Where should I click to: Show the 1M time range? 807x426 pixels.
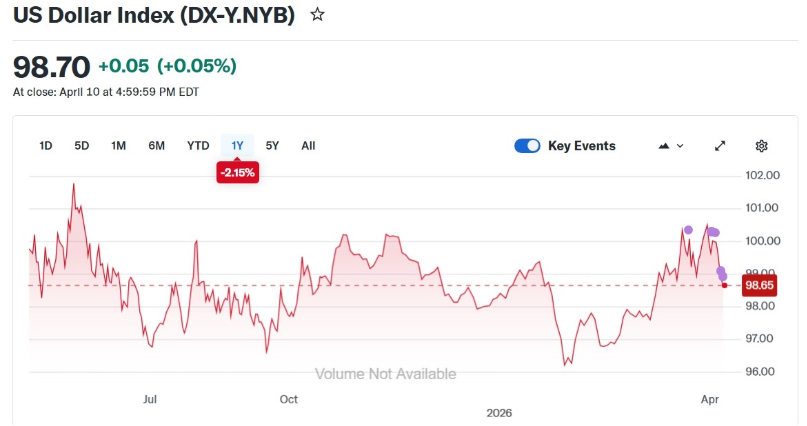(x=118, y=146)
